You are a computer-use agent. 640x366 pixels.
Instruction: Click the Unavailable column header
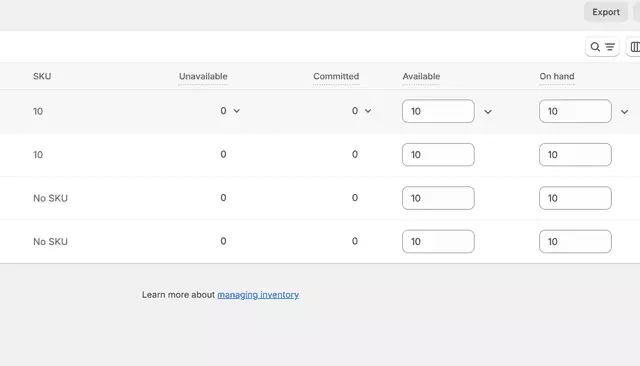point(203,76)
